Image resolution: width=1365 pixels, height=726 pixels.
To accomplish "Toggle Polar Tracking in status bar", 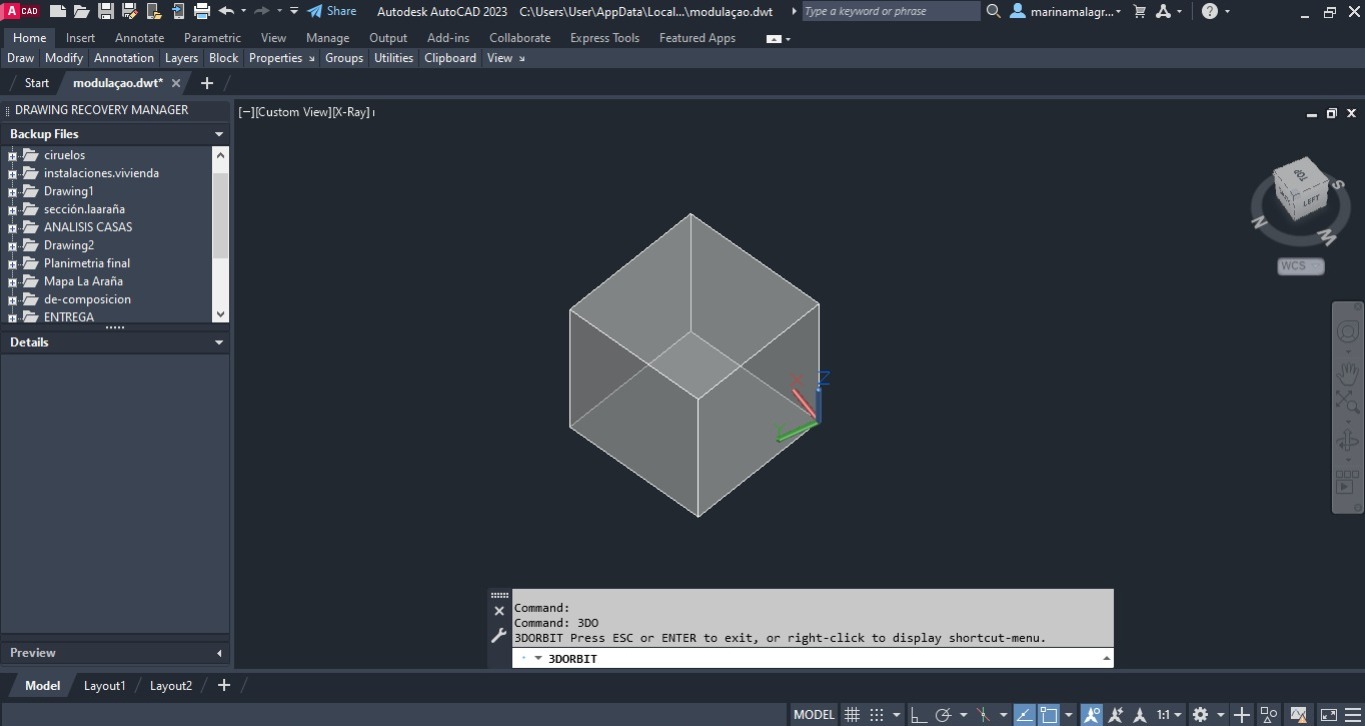I will tap(942, 715).
